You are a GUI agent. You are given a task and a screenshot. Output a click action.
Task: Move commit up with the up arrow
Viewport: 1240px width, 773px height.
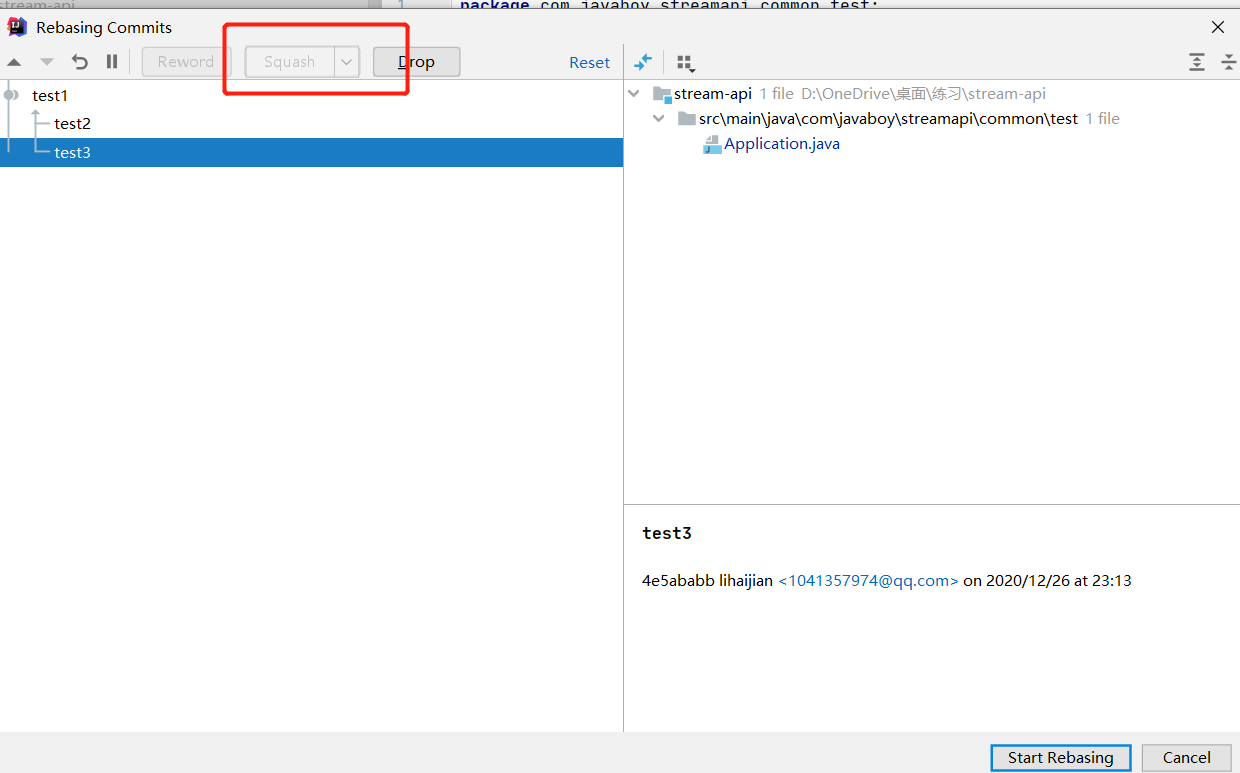pos(14,62)
